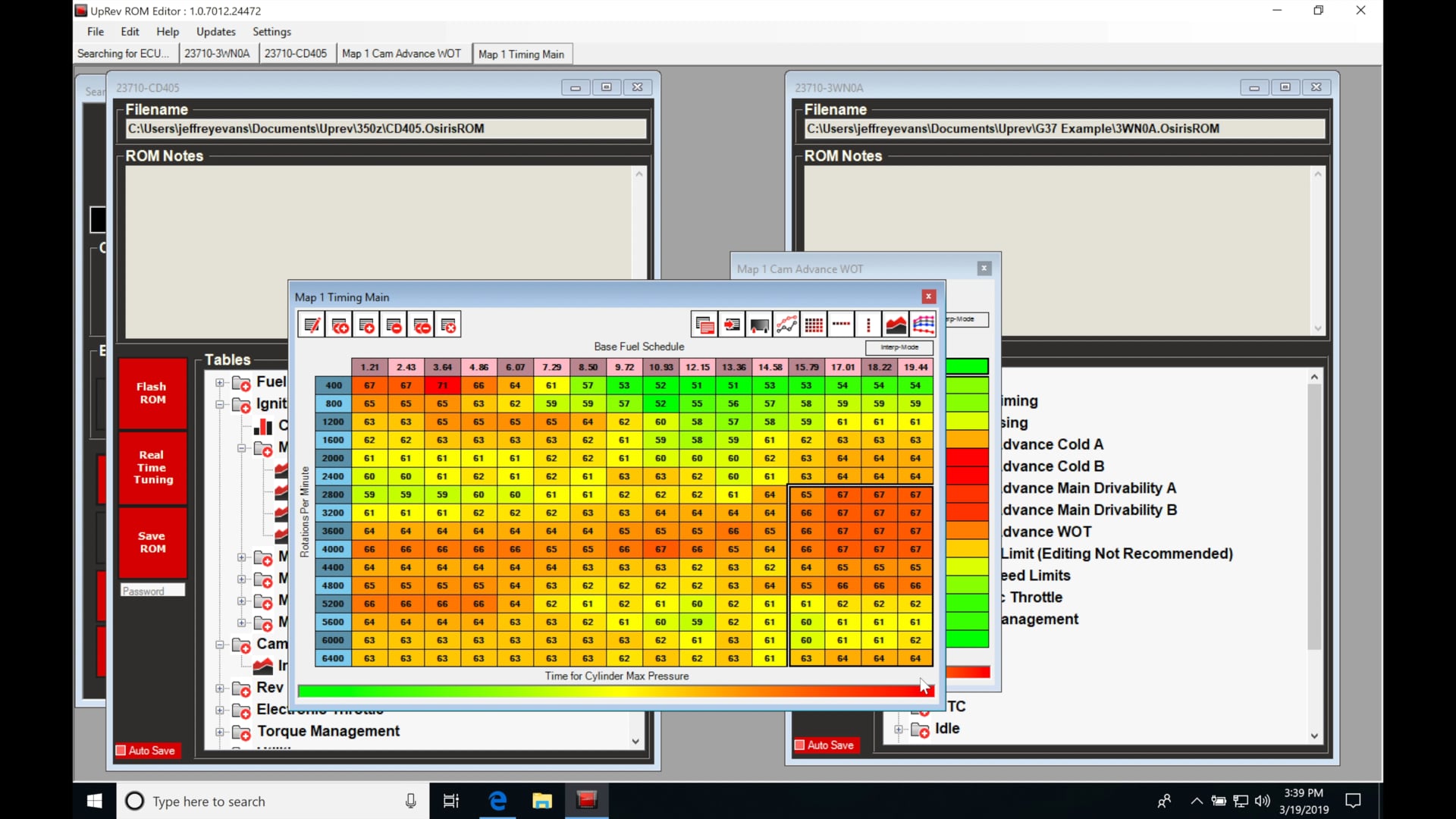Open the scatter line graph view icon
This screenshot has height=819, width=1456.
click(786, 324)
